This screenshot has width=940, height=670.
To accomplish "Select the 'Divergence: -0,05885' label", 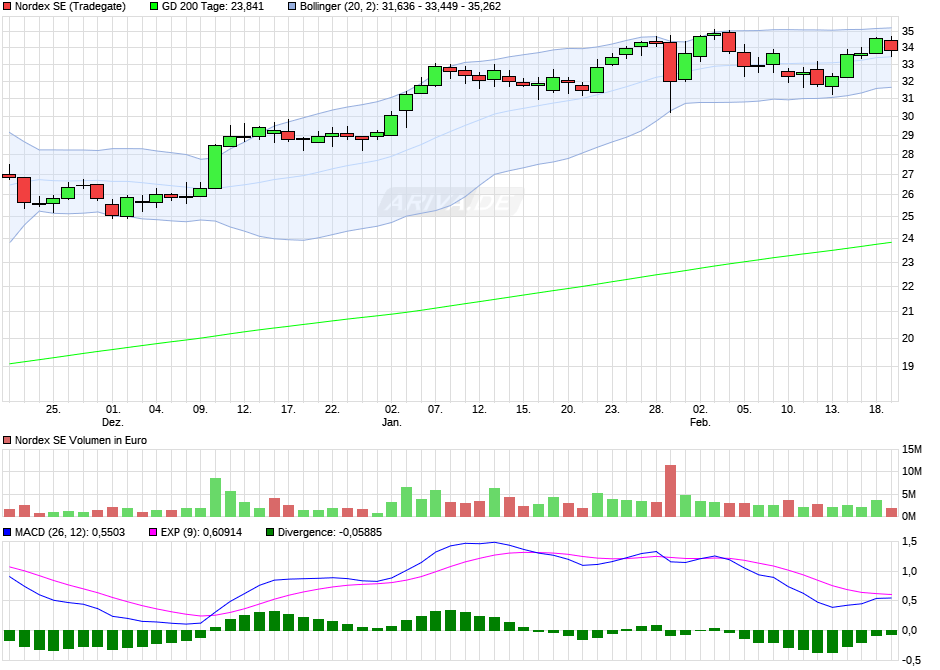I will (x=330, y=532).
